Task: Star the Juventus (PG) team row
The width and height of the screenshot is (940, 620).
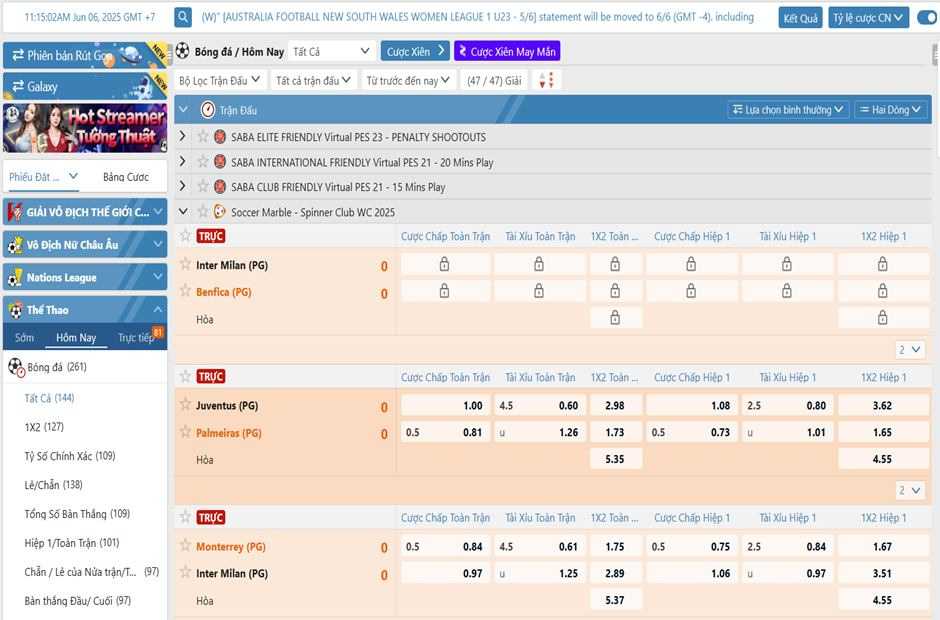Action: coord(186,405)
